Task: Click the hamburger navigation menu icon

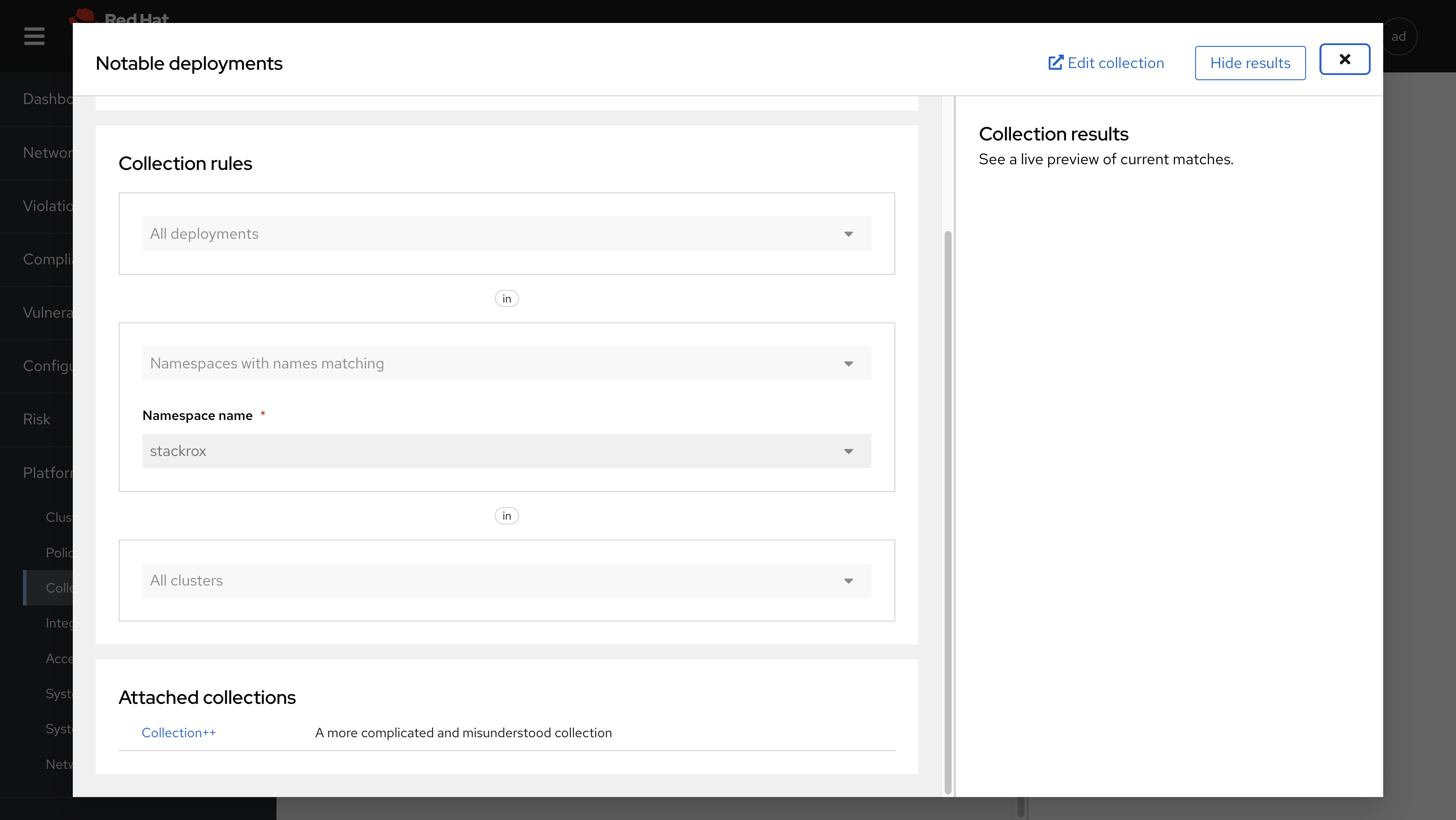Action: (x=34, y=36)
